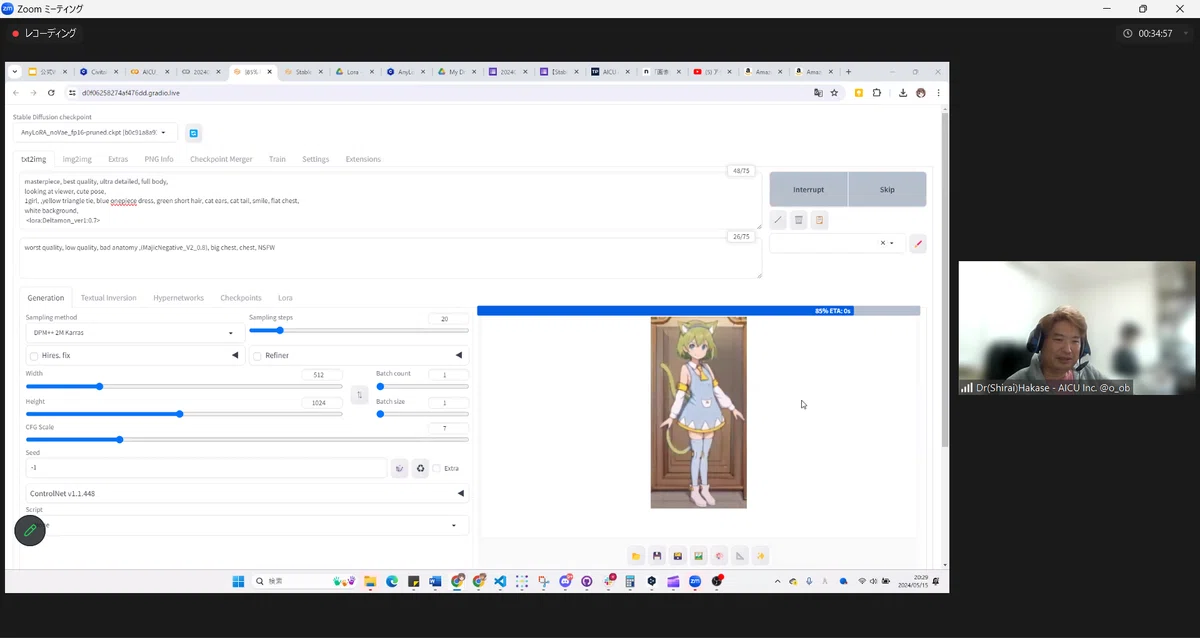Viewport: 1200px width, 638px height.
Task: Open browser extensions puzzle icon
Action: (877, 93)
